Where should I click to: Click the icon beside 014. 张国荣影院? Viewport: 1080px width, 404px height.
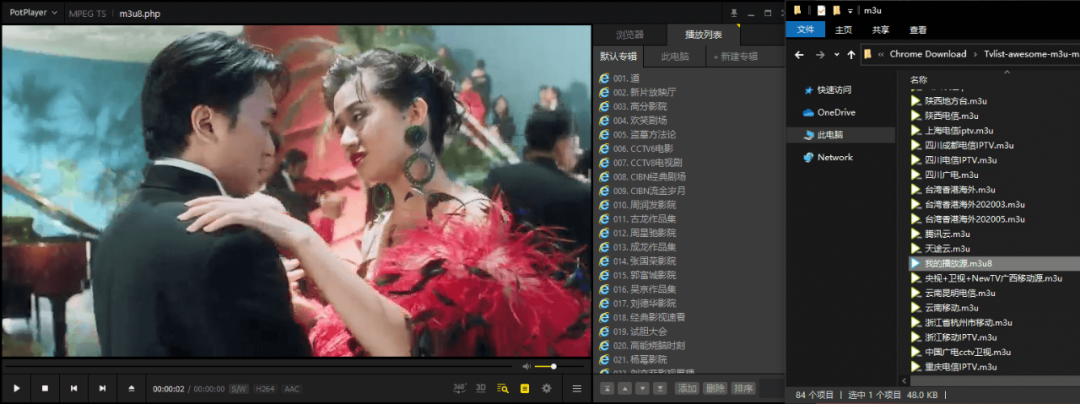click(604, 261)
